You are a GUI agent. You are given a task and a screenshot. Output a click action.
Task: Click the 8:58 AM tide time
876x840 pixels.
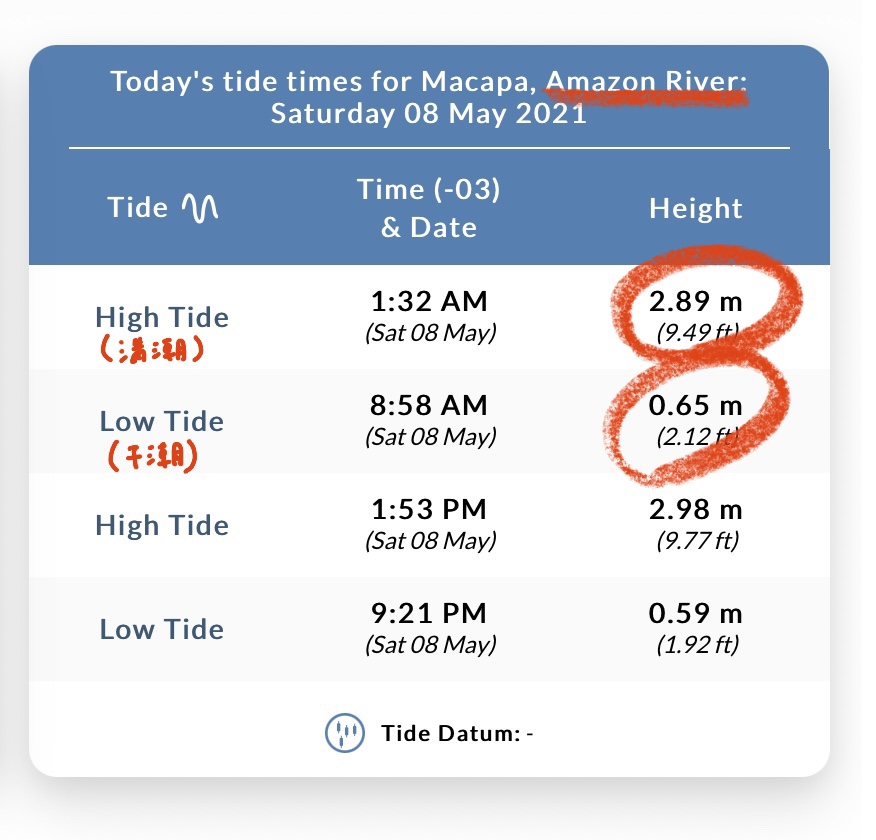[x=429, y=405]
